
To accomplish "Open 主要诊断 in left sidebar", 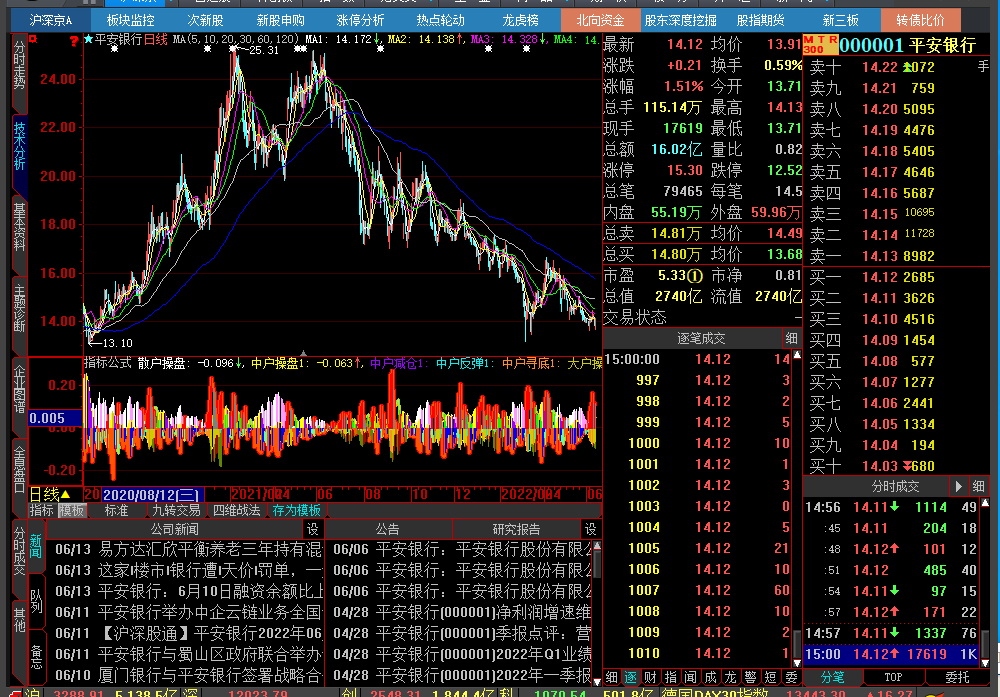I will click(20, 309).
